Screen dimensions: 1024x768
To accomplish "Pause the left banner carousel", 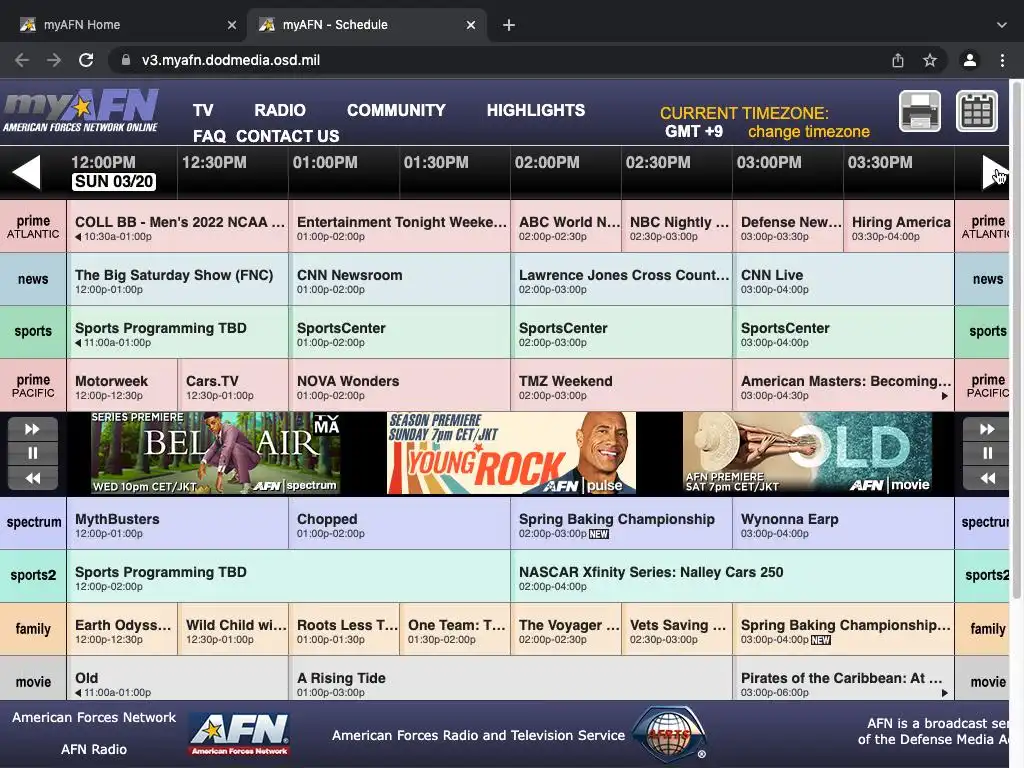I will (33, 453).
